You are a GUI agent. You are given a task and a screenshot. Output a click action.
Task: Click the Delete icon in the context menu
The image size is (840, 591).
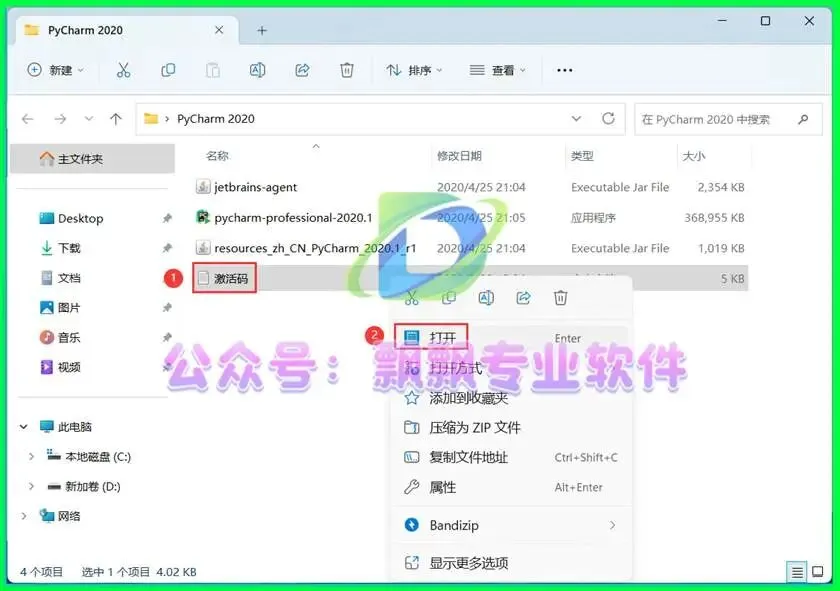click(x=560, y=298)
